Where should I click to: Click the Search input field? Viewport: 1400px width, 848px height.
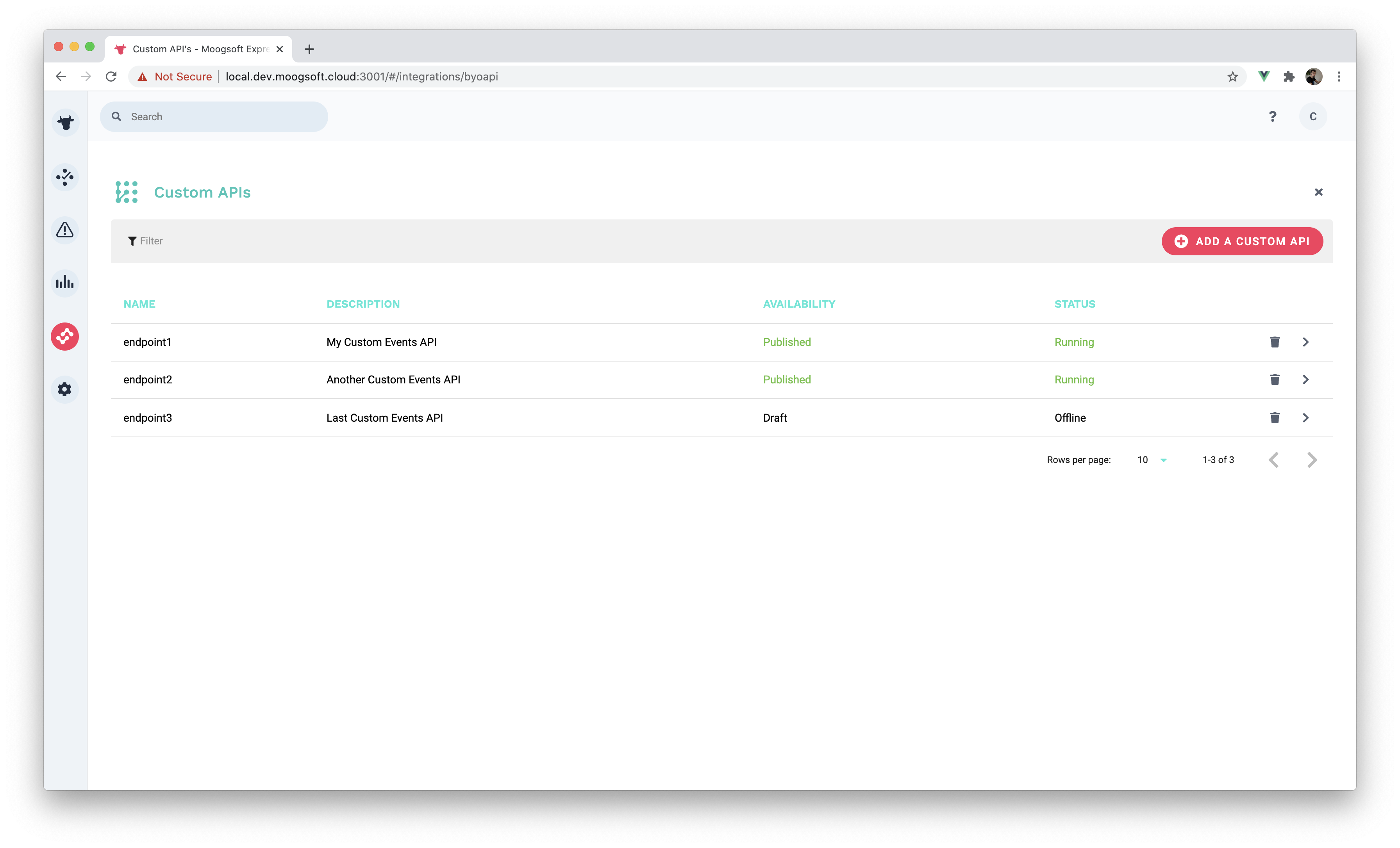point(214,116)
